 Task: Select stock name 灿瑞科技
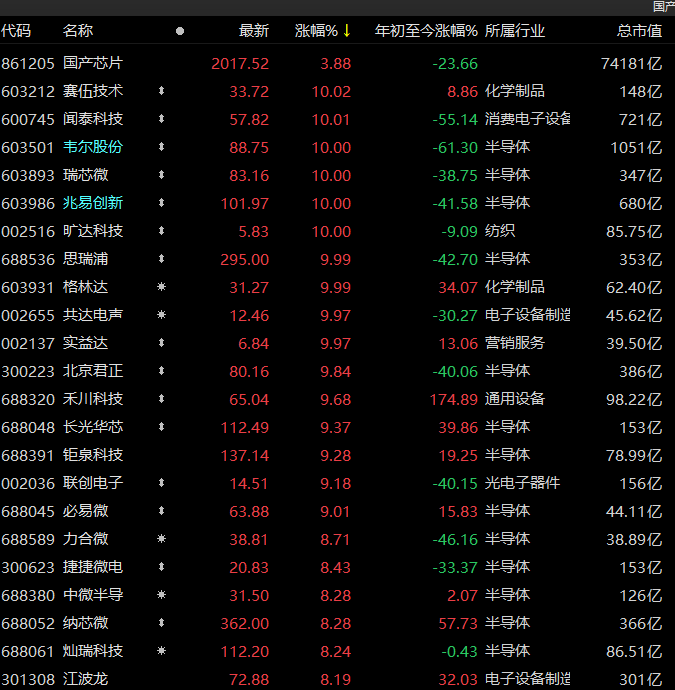93,651
